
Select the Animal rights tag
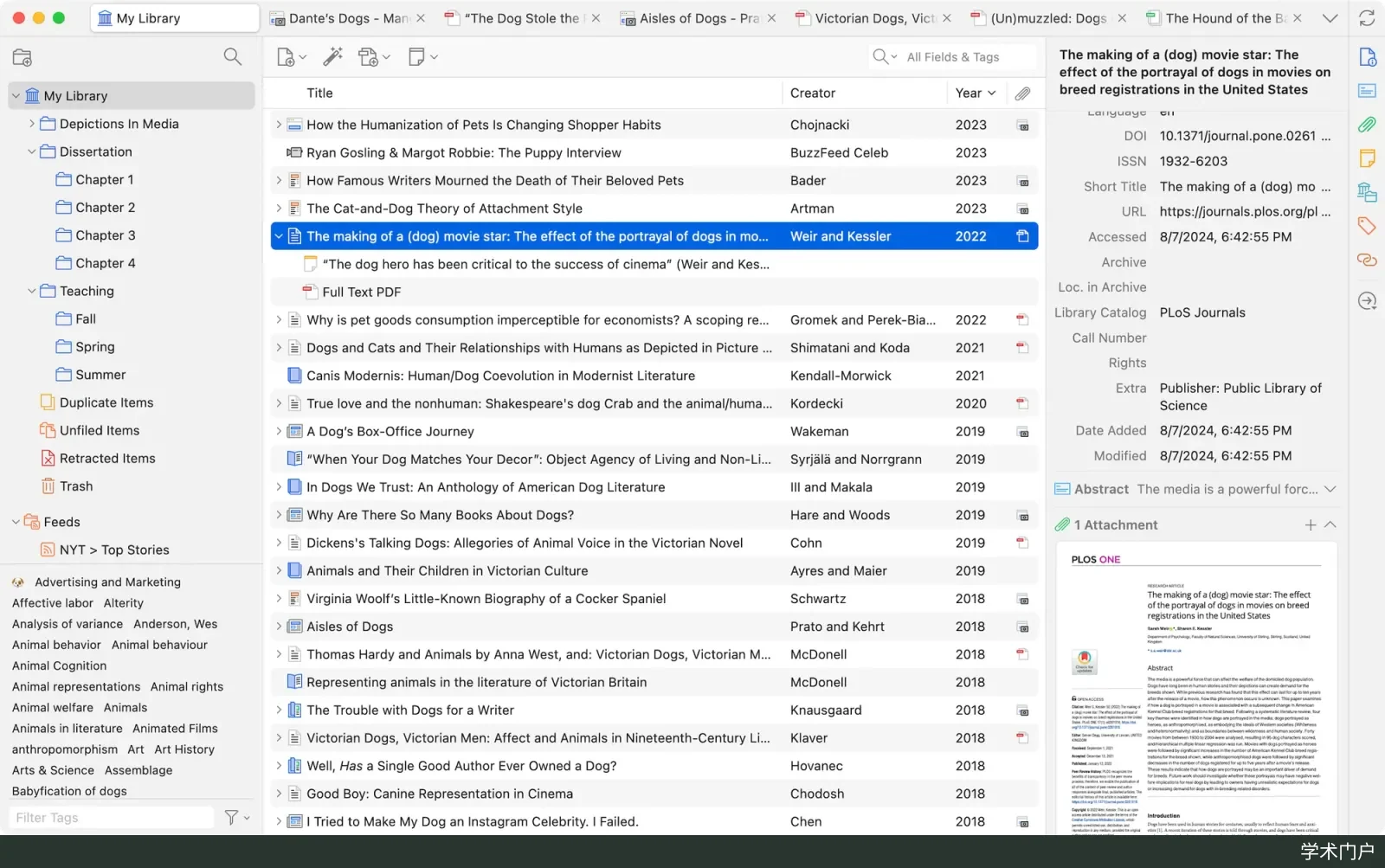[x=187, y=687]
